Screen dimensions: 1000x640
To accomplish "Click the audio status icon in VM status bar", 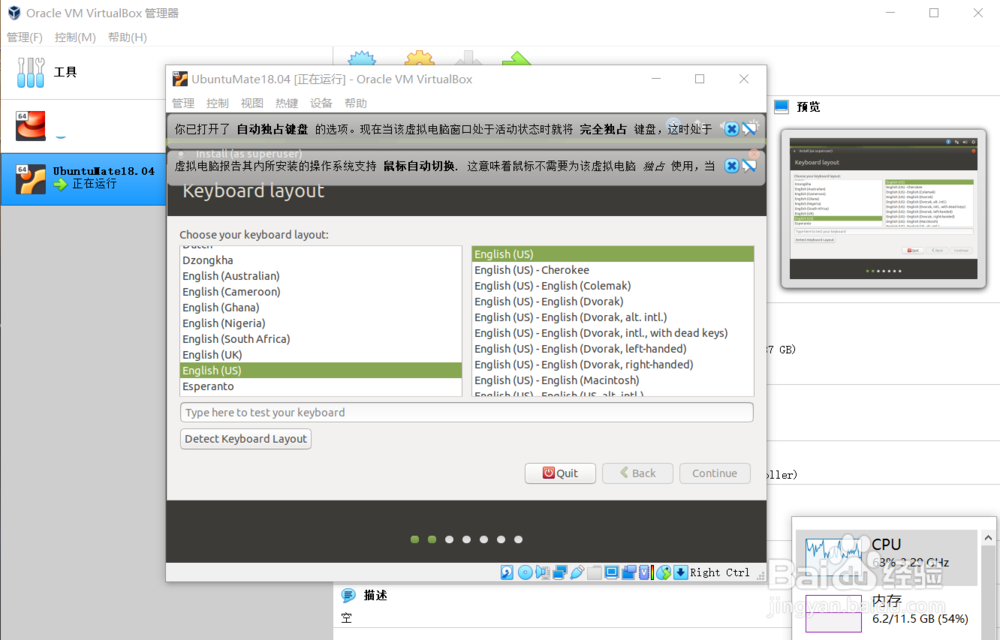I will coord(543,572).
